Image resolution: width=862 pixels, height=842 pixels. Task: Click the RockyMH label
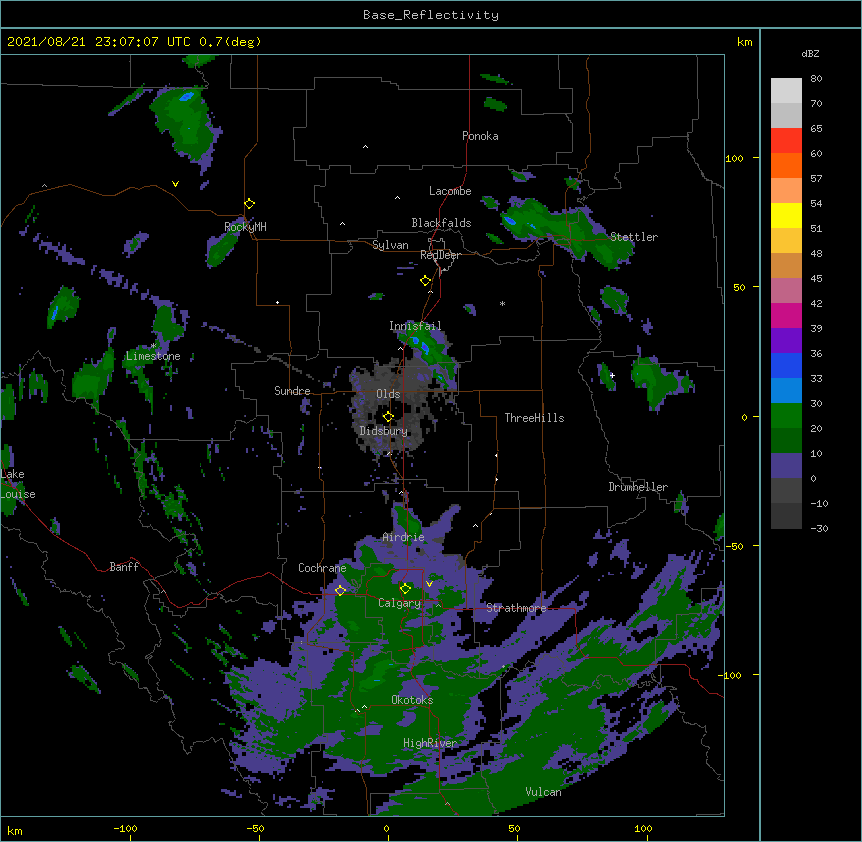(x=245, y=226)
